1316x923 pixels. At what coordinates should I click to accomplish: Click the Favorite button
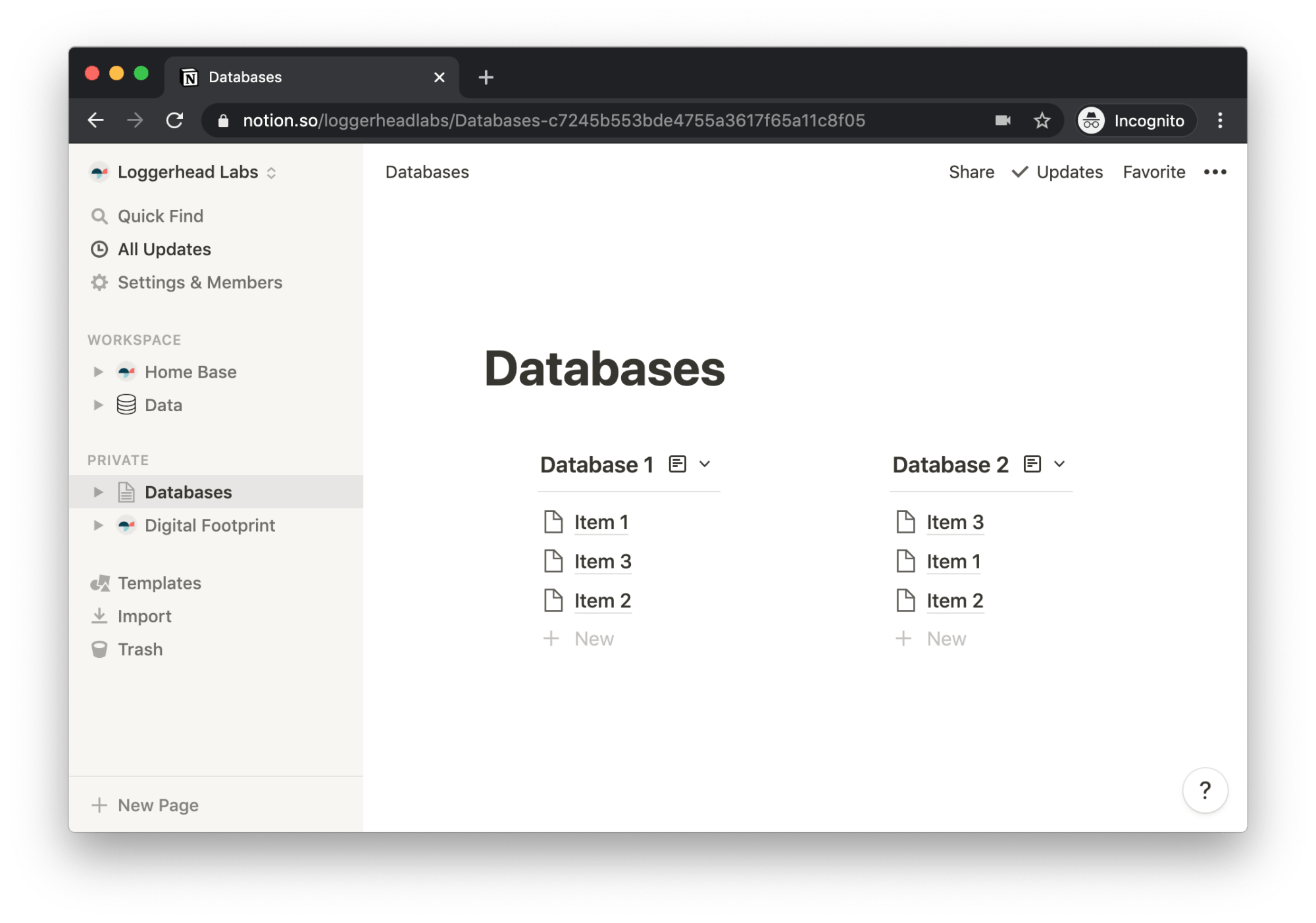pos(1153,172)
